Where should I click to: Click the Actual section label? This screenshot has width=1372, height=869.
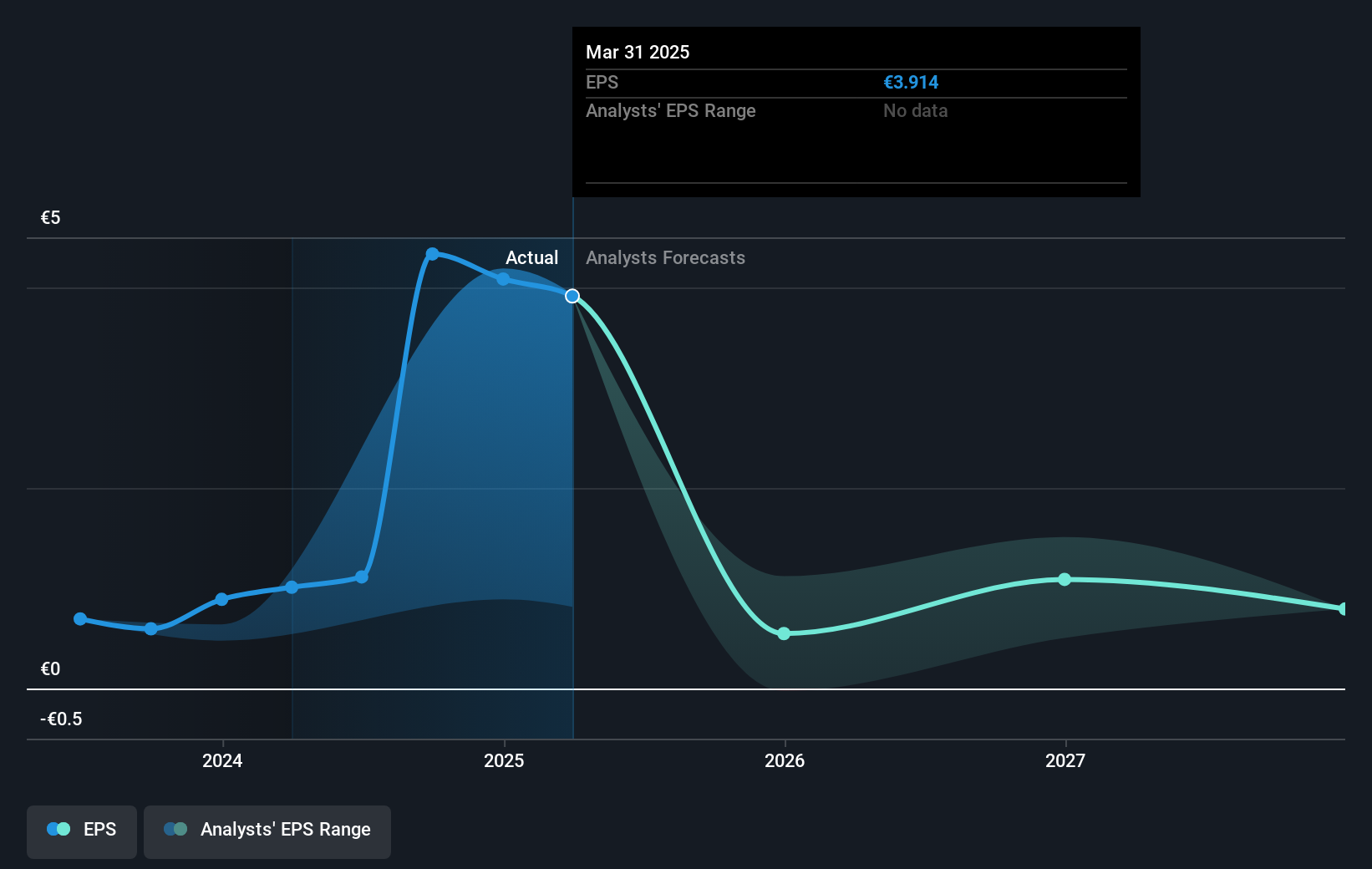click(531, 257)
